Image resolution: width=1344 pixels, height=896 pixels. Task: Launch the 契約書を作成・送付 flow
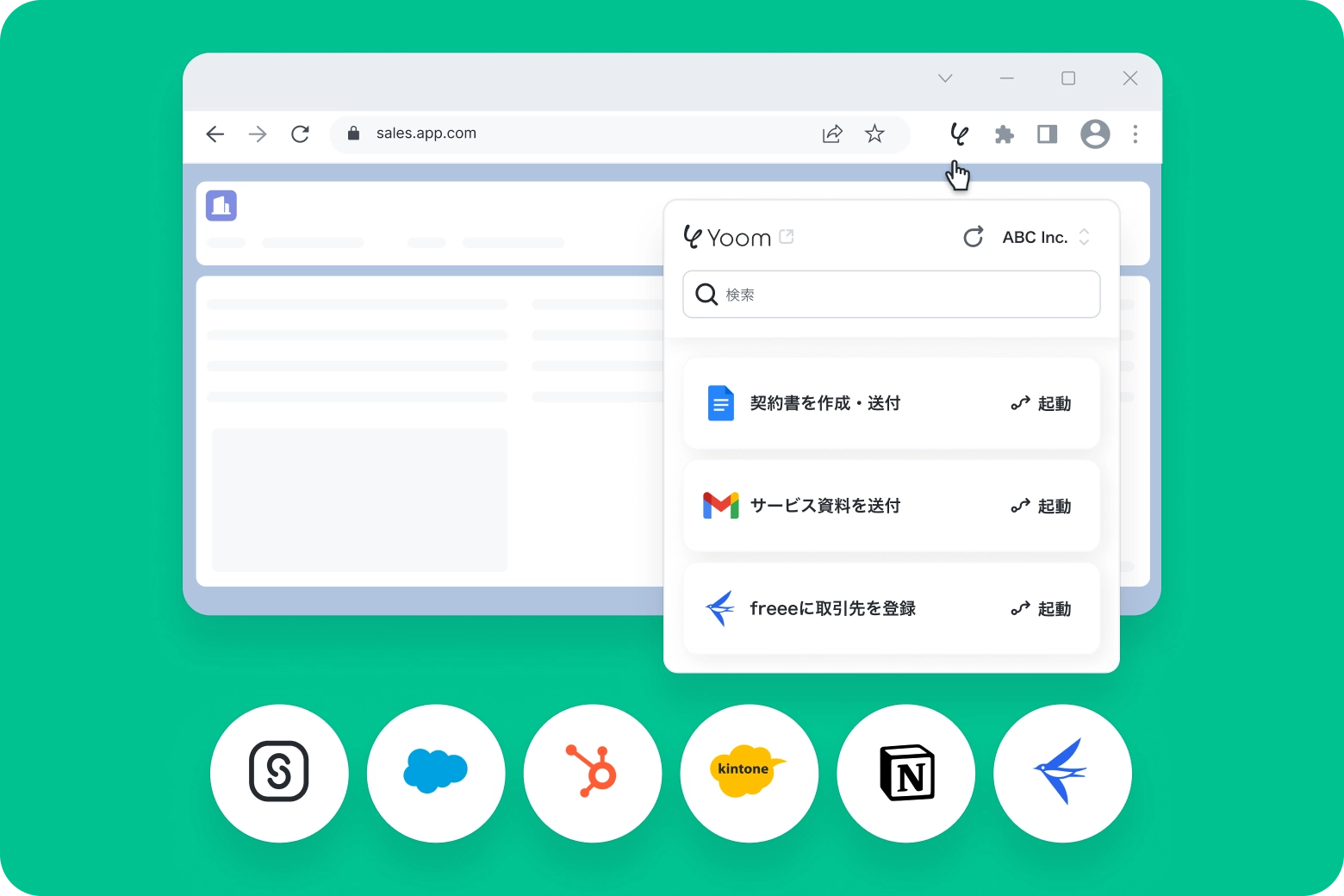point(1041,403)
